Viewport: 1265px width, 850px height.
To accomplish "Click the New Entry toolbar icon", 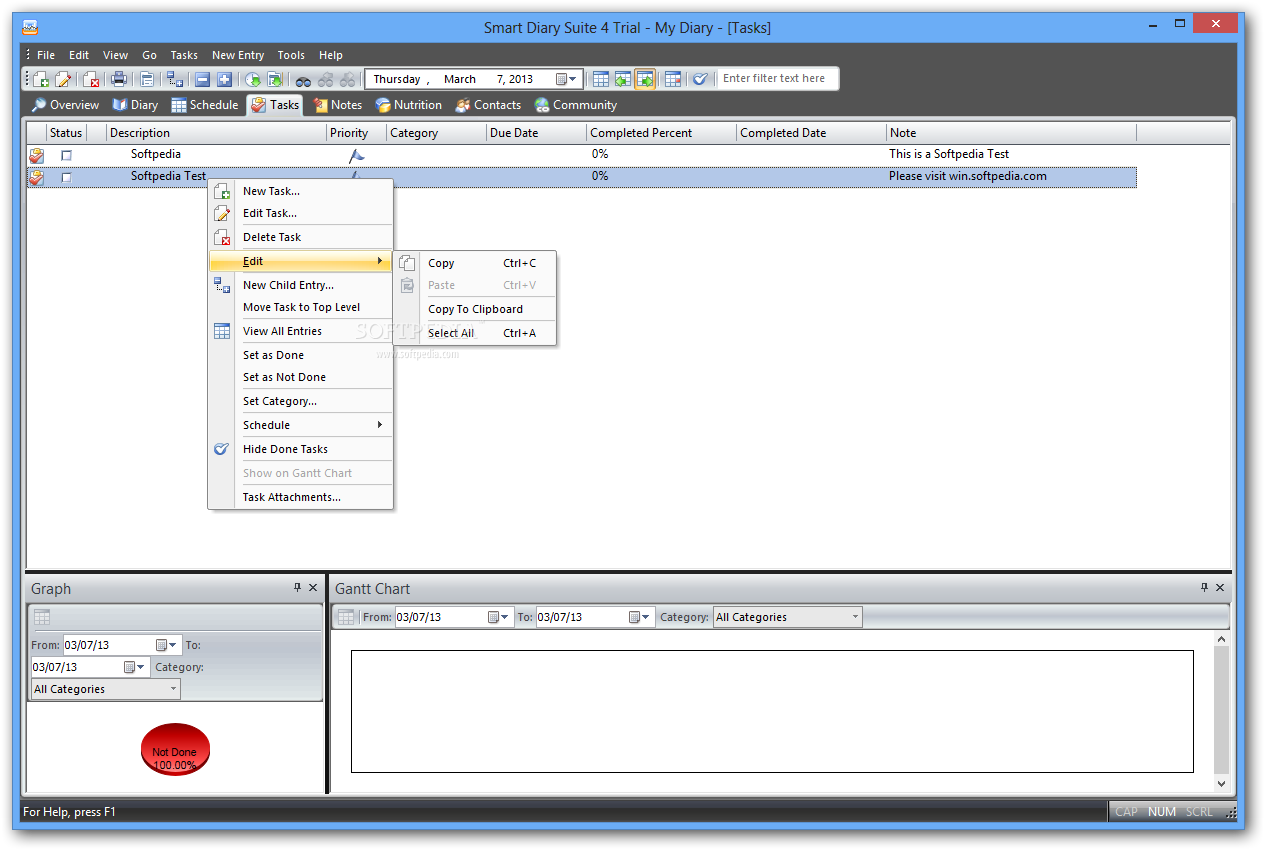I will (x=41, y=79).
